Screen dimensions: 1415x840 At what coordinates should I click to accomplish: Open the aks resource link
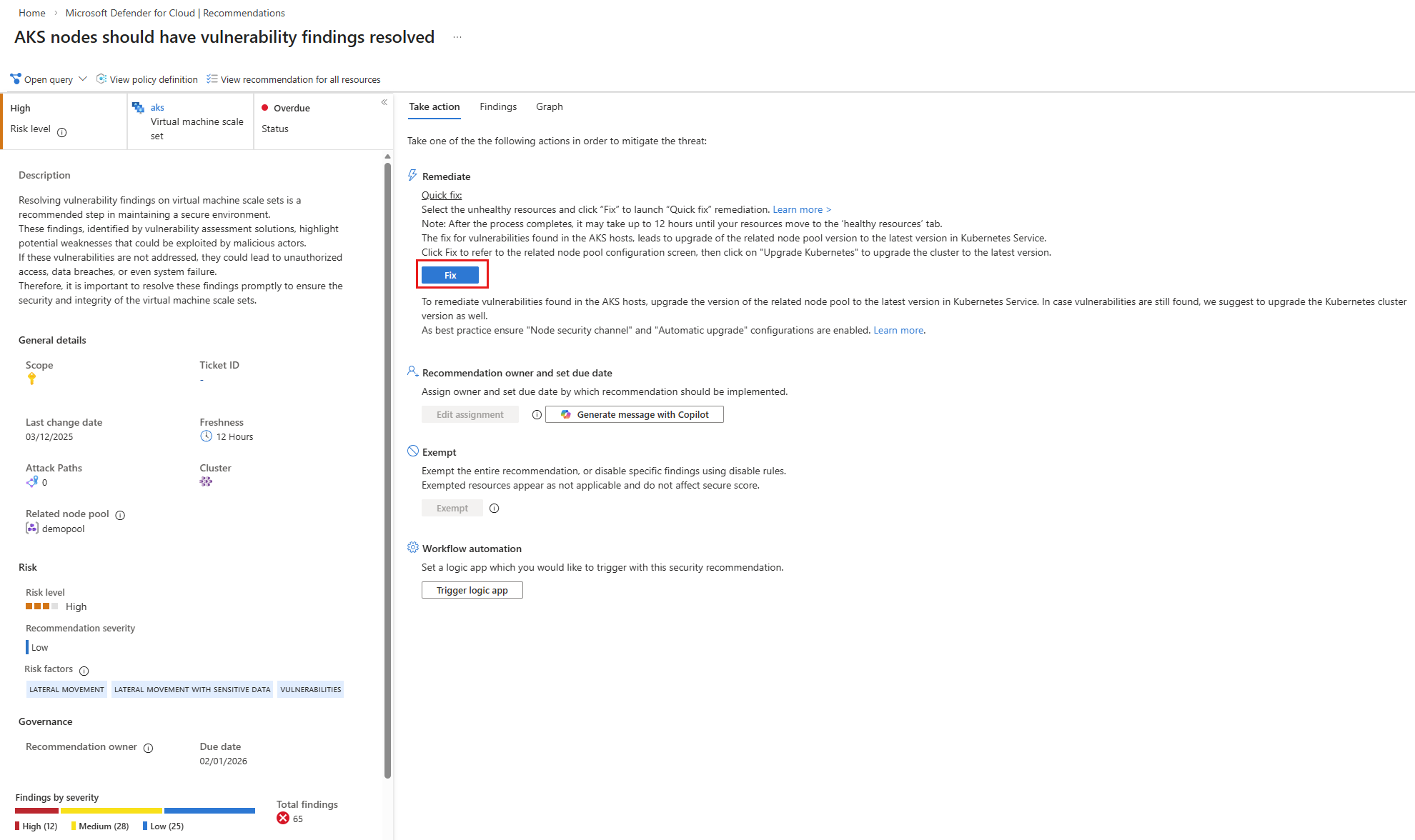point(157,107)
